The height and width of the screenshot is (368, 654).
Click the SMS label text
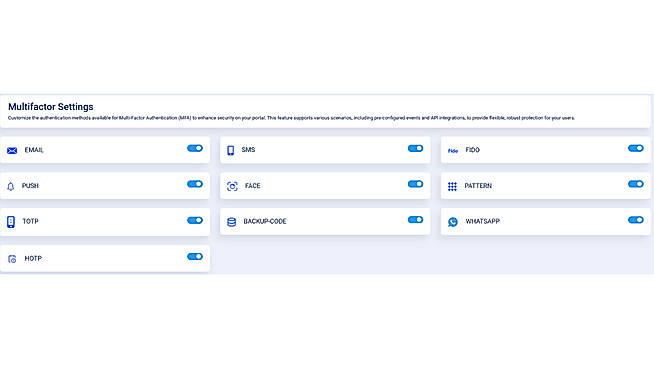click(248, 149)
